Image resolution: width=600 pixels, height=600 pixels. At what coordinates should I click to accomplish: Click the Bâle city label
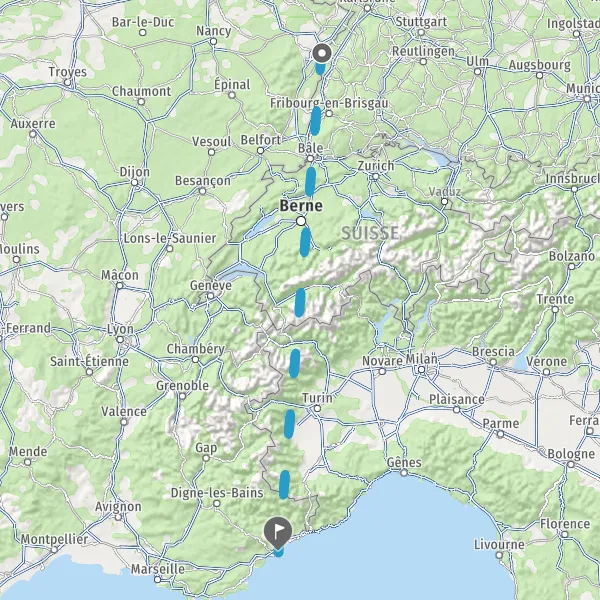click(x=310, y=148)
